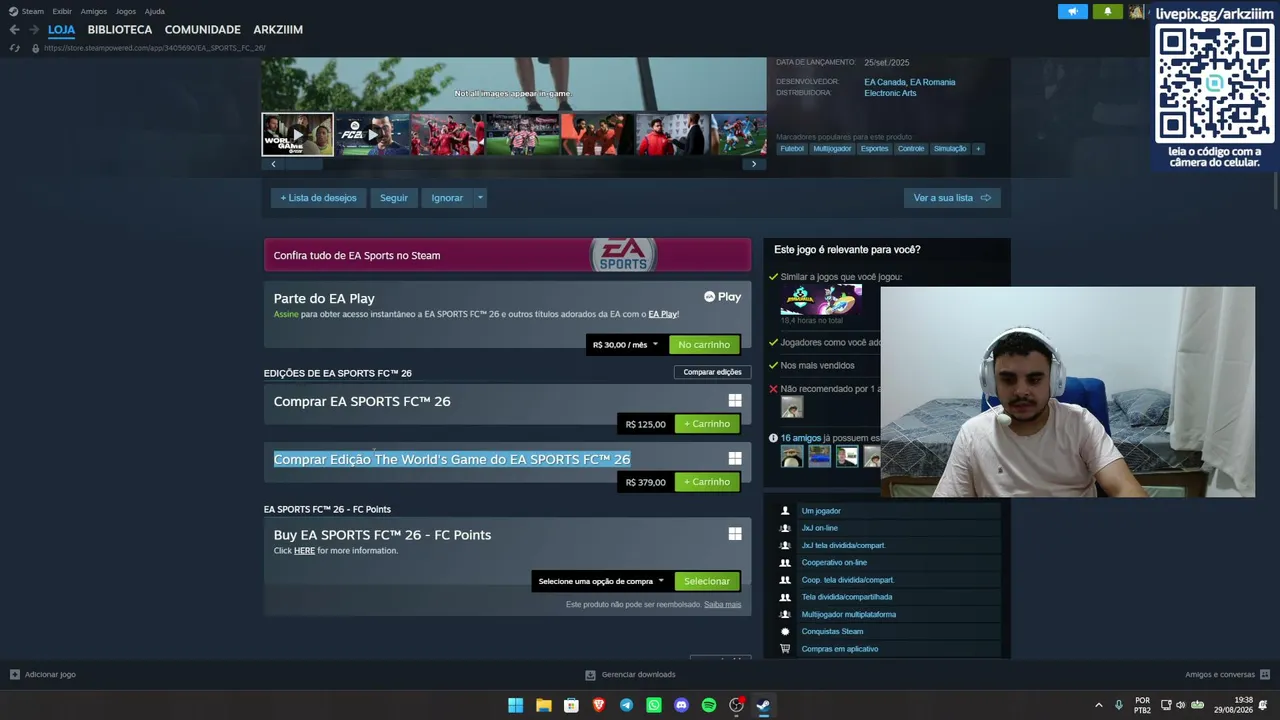Image resolution: width=1280 pixels, height=720 pixels.
Task: Expand more tags with plus button
Action: pyautogui.click(x=978, y=149)
